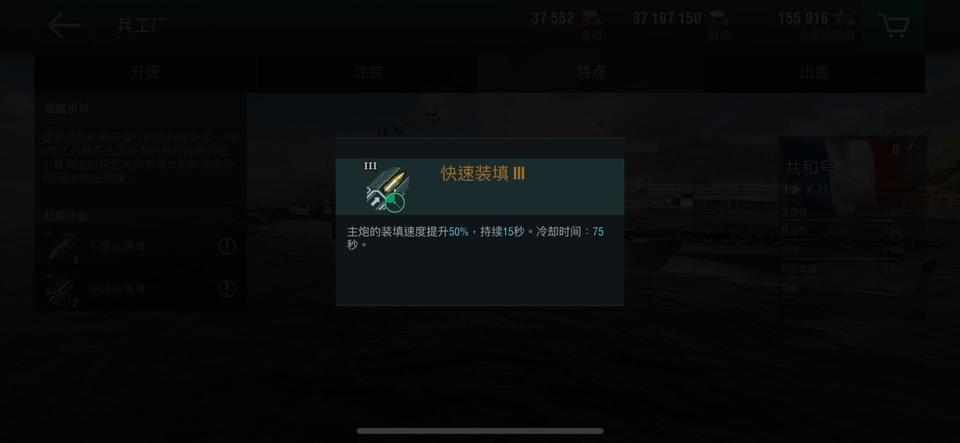The width and height of the screenshot is (960, 443).
Task: Tap the back arrow beside 兵工厂
Action: pos(64,26)
